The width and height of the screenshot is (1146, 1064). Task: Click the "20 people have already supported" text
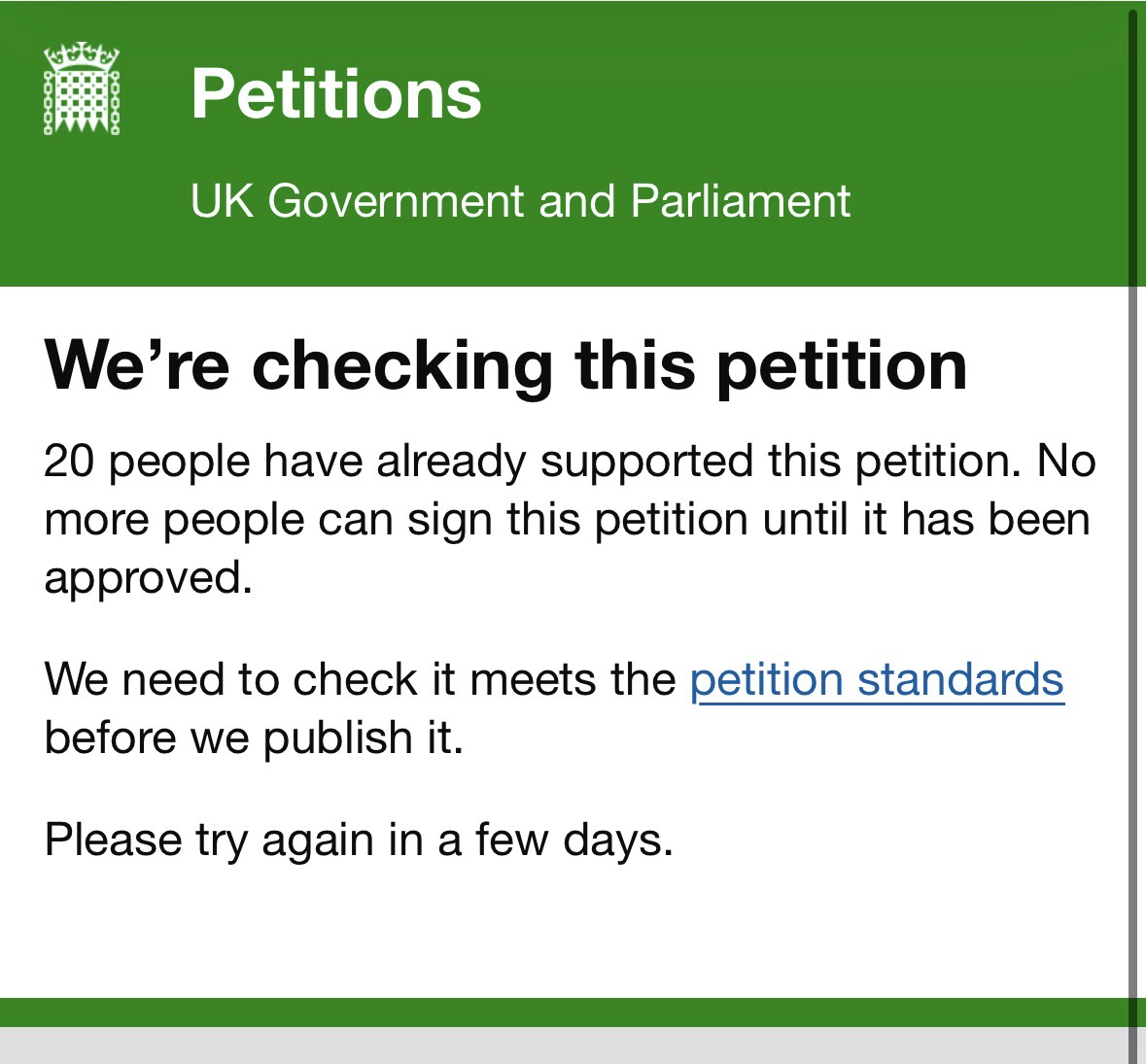click(290, 461)
